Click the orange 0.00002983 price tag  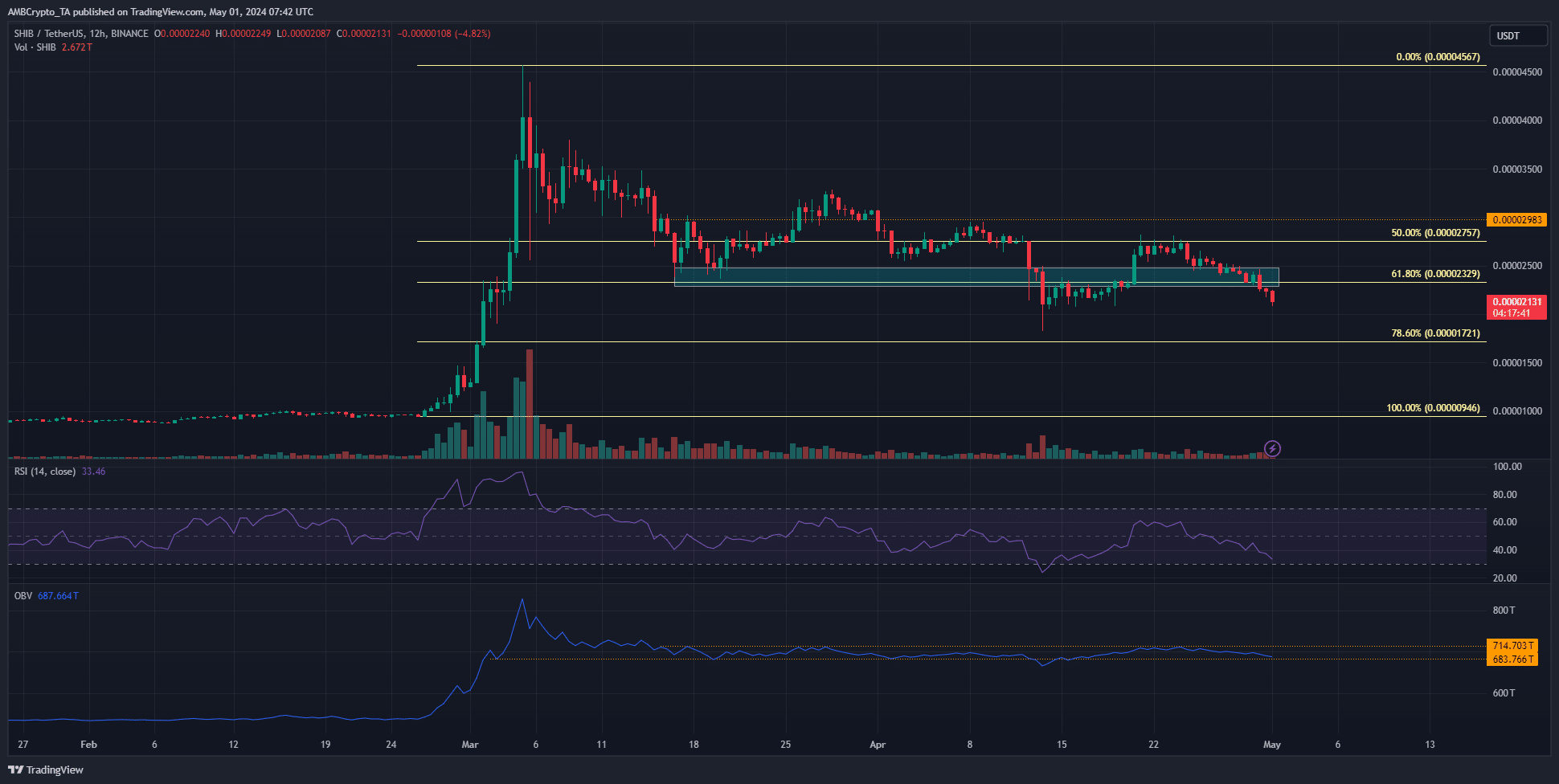[1516, 220]
